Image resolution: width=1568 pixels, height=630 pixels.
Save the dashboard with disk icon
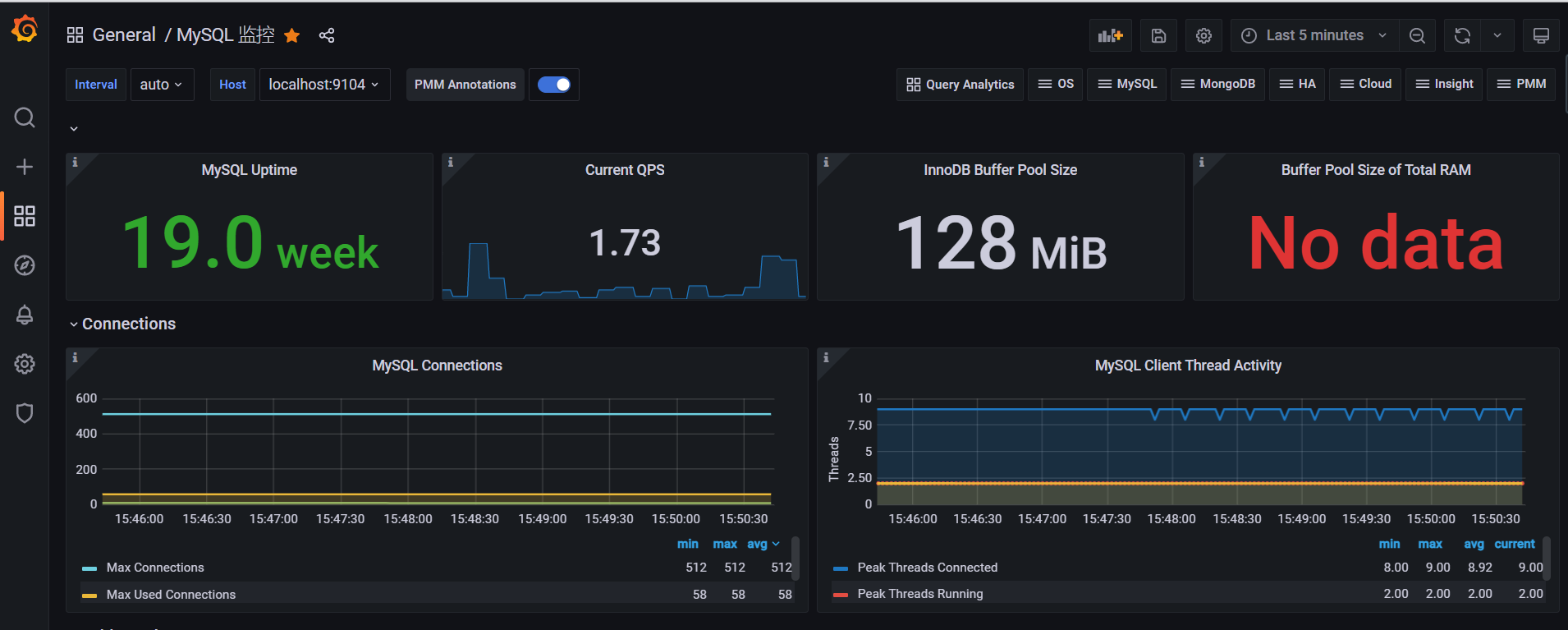click(x=1158, y=35)
